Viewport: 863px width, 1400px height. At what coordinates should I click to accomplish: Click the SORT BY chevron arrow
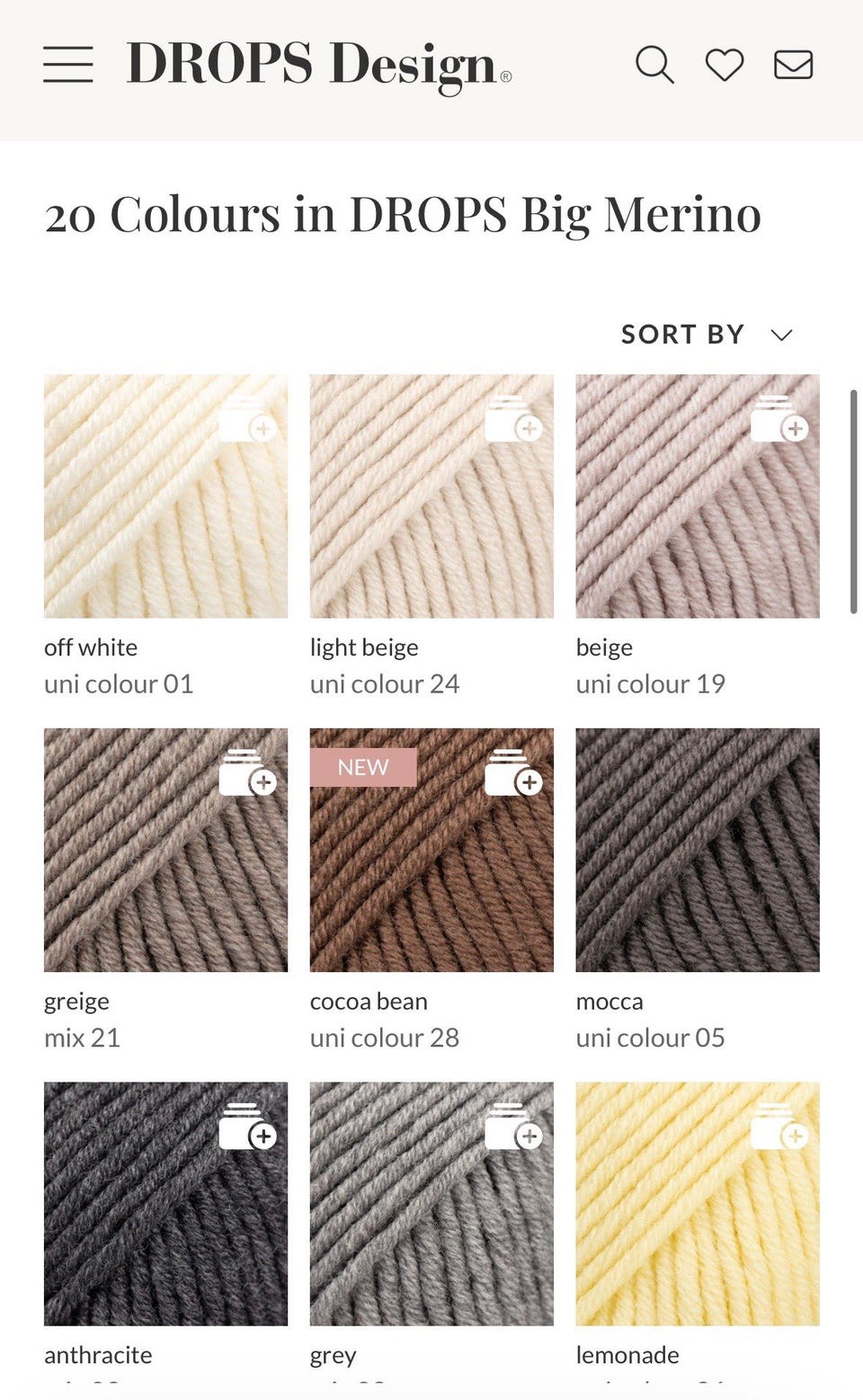(x=781, y=335)
